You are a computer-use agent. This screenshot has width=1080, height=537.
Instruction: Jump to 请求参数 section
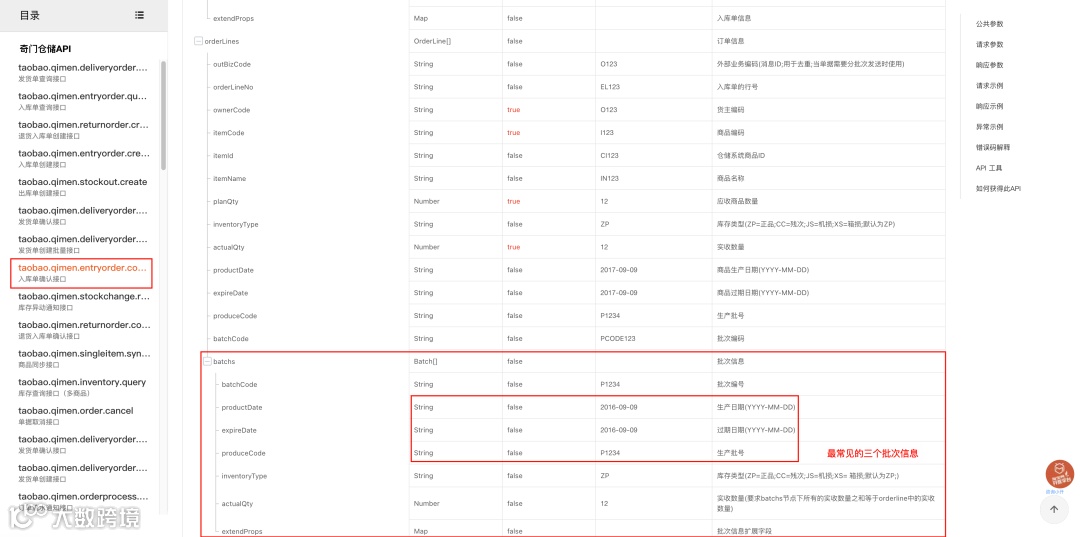tap(989, 44)
